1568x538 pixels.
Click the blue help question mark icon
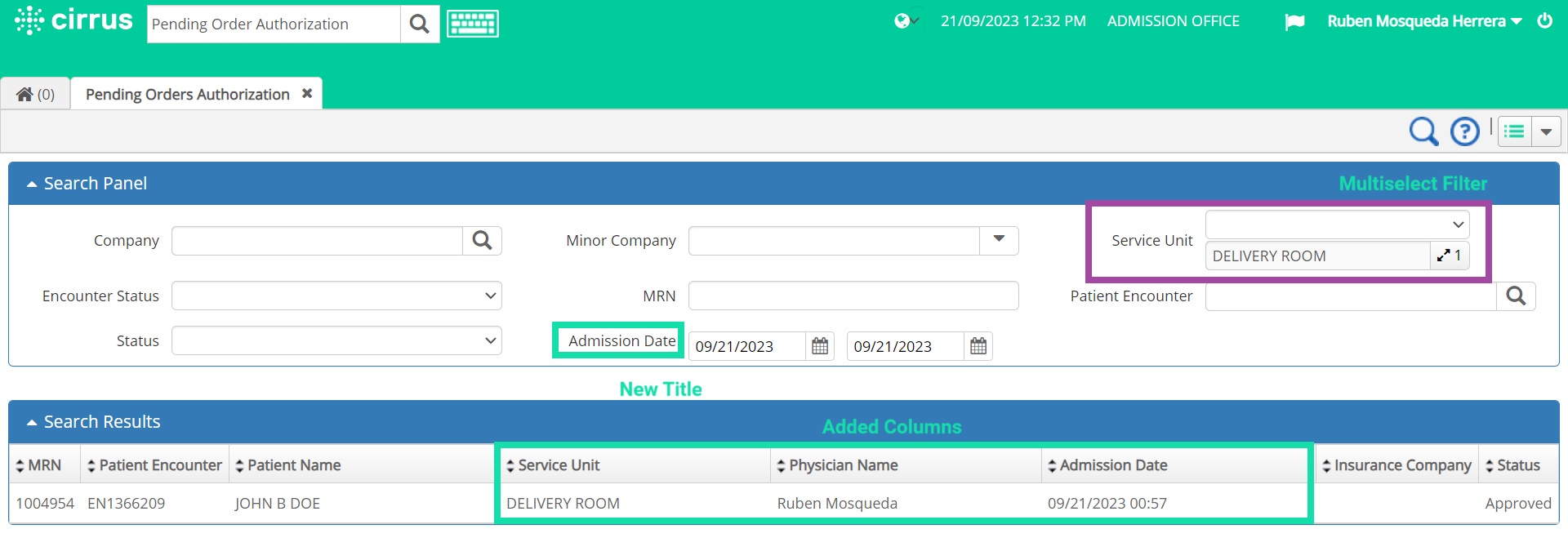pyautogui.click(x=1464, y=131)
